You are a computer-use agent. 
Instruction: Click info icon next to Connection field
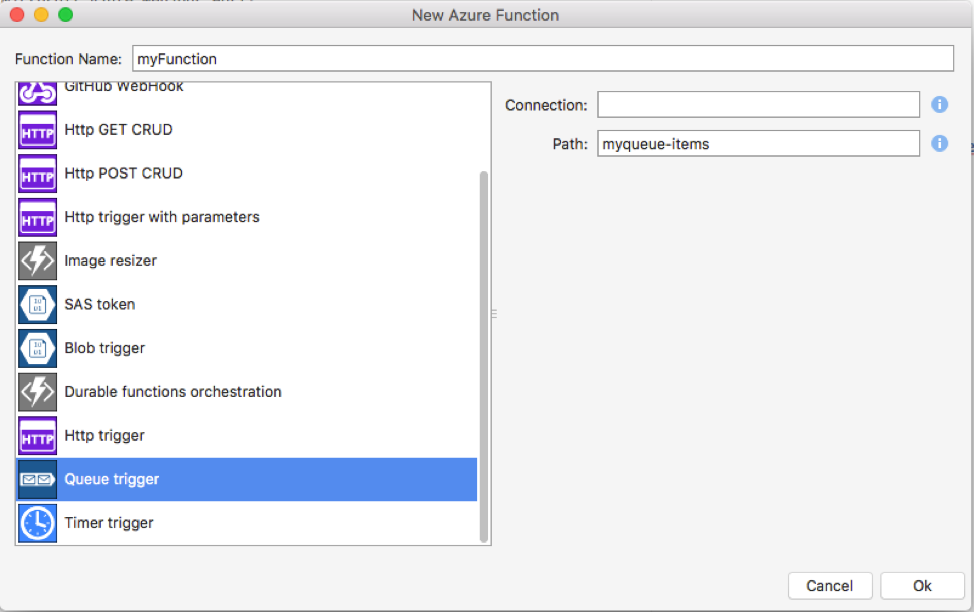point(939,104)
